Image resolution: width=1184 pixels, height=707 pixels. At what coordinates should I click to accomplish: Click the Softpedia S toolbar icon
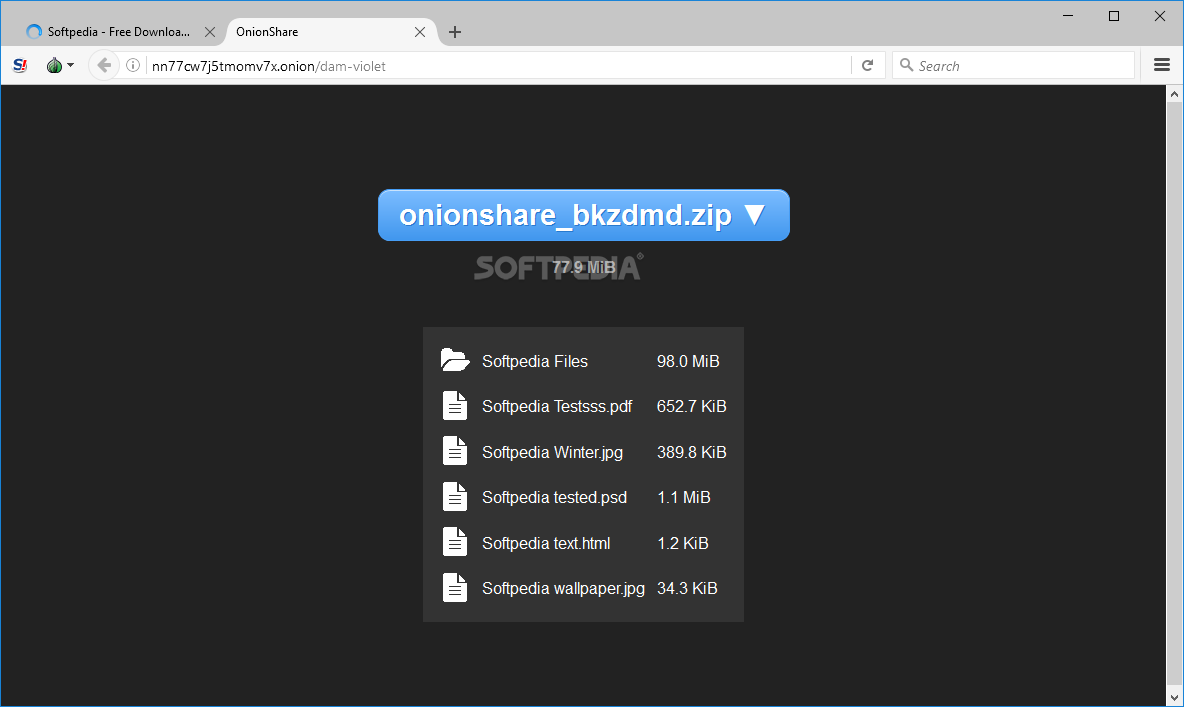coord(20,66)
